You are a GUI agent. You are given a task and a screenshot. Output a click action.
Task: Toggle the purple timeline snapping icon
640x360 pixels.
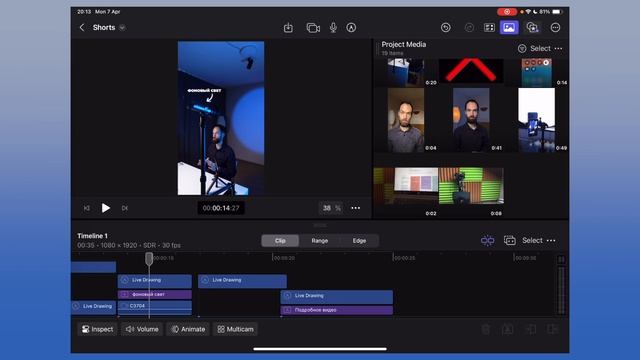click(x=487, y=241)
